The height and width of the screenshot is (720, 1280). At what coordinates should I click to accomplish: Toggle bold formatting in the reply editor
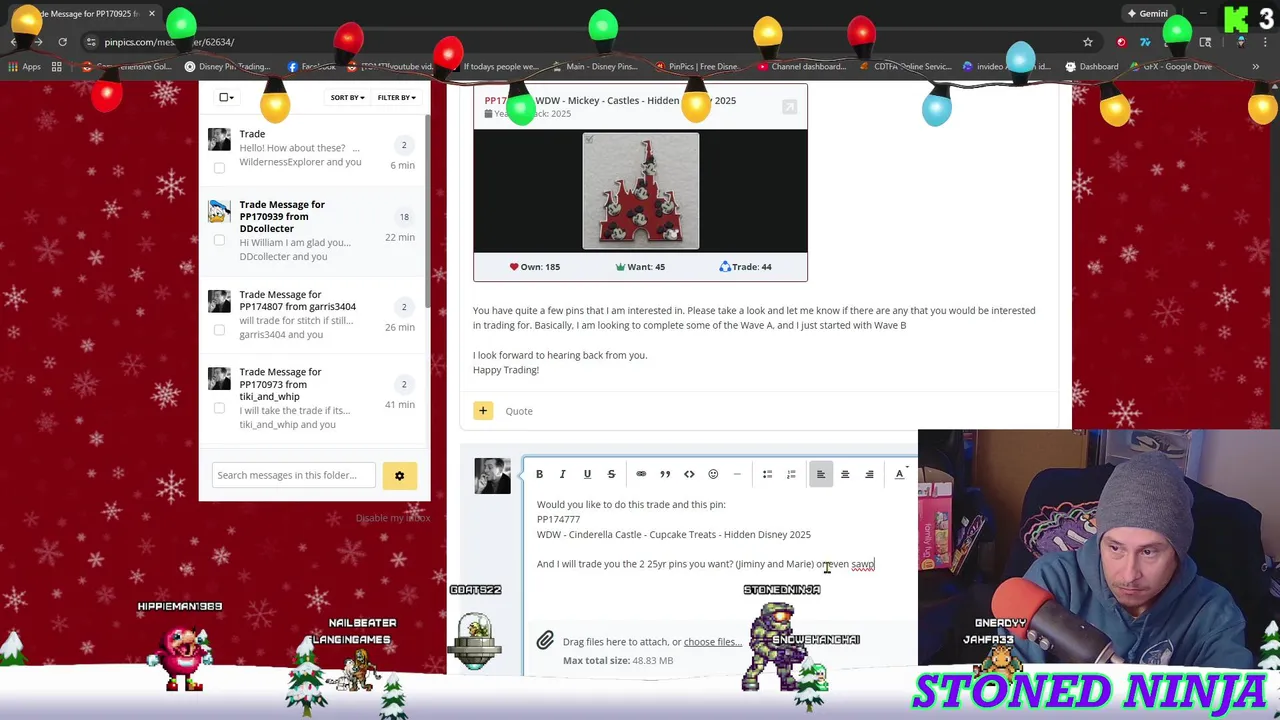[539, 474]
